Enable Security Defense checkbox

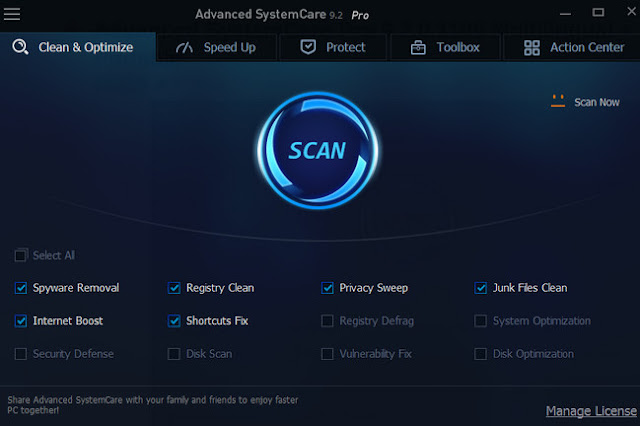21,354
